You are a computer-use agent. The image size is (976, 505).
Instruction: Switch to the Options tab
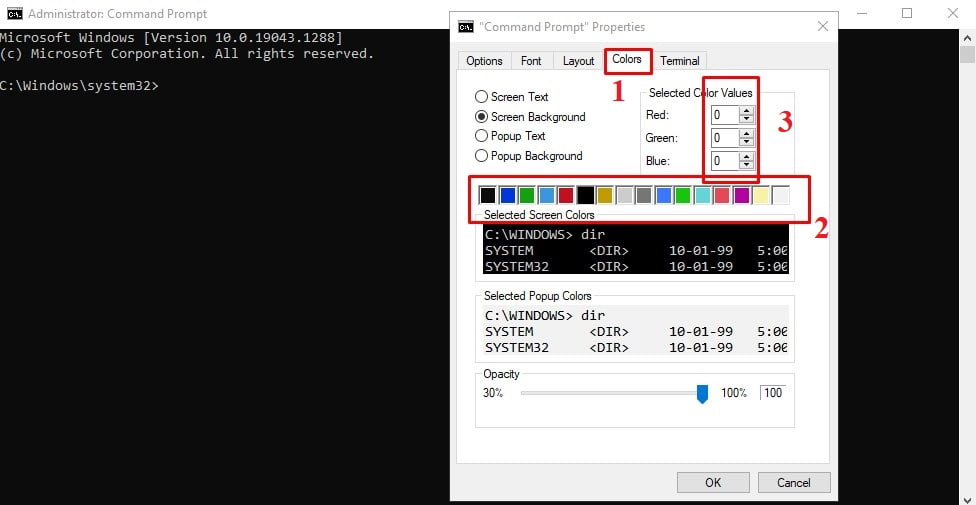(x=484, y=61)
